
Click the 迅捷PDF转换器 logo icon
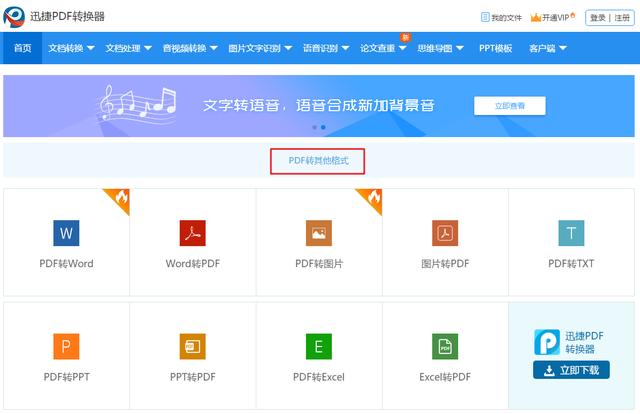[14, 17]
